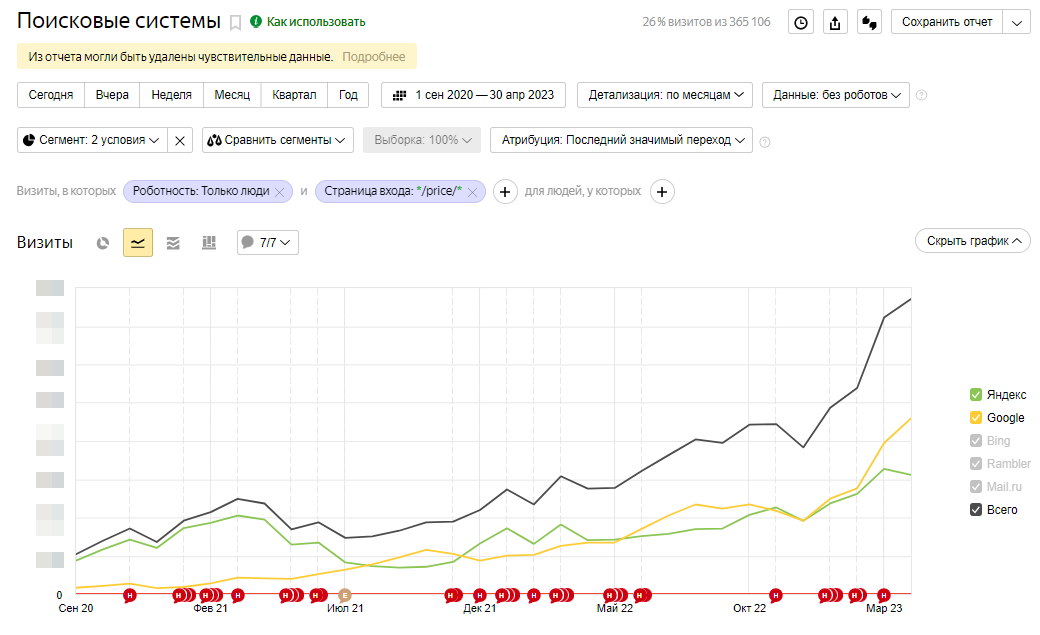Disable the Всего total line checkbox

976,510
